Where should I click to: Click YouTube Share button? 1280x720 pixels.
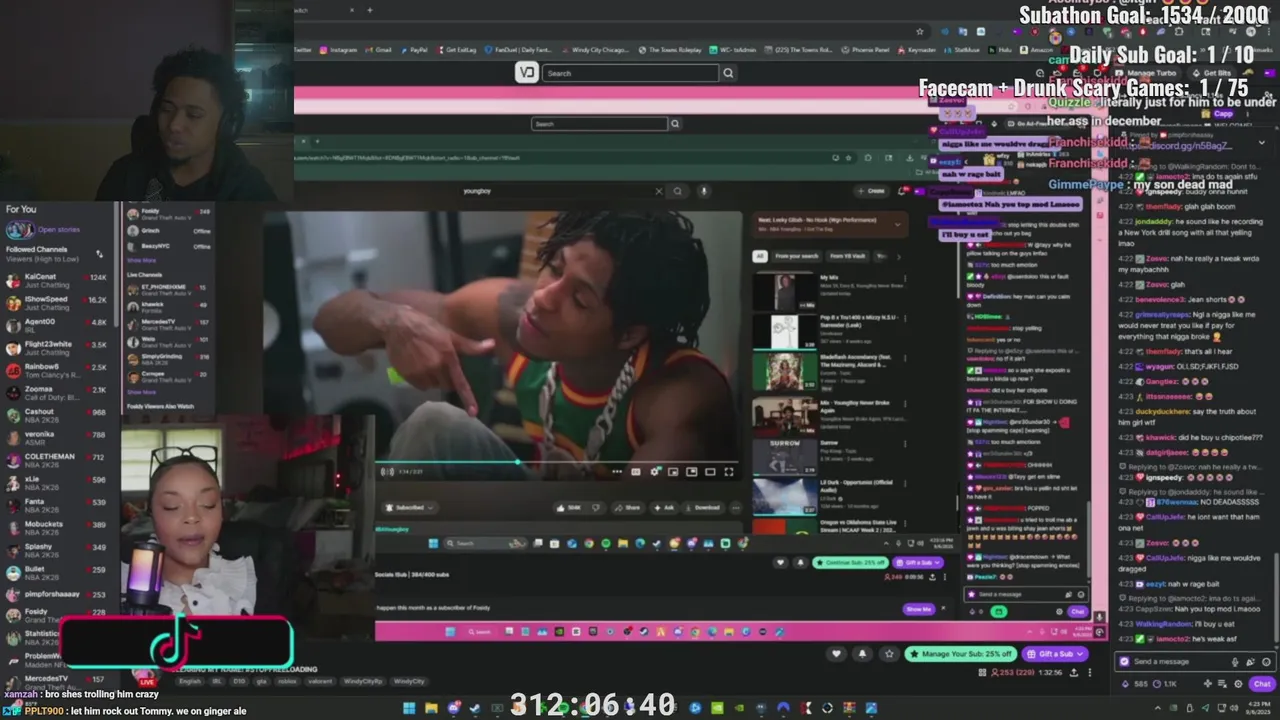point(628,507)
